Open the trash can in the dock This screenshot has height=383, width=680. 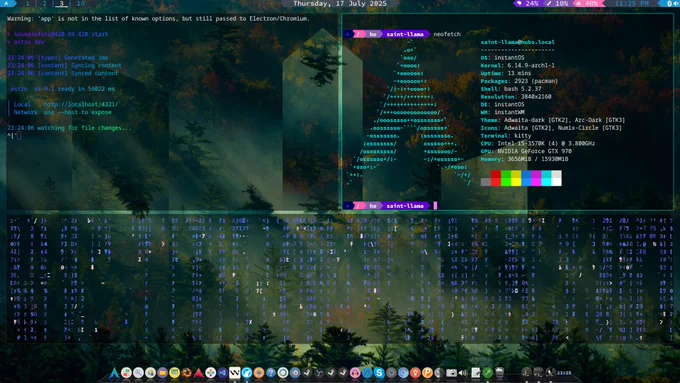(x=500, y=373)
